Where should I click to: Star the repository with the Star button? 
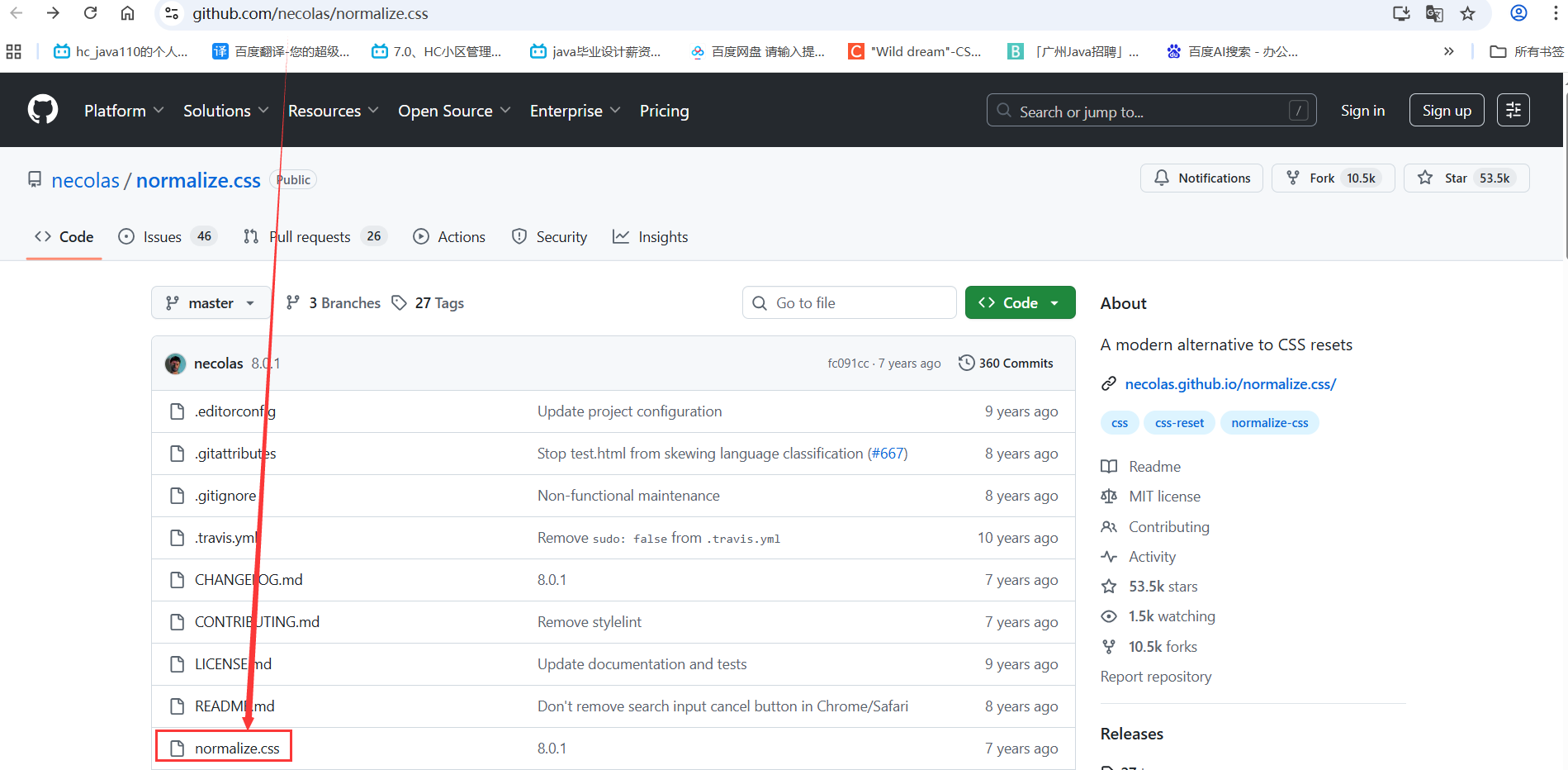1466,178
